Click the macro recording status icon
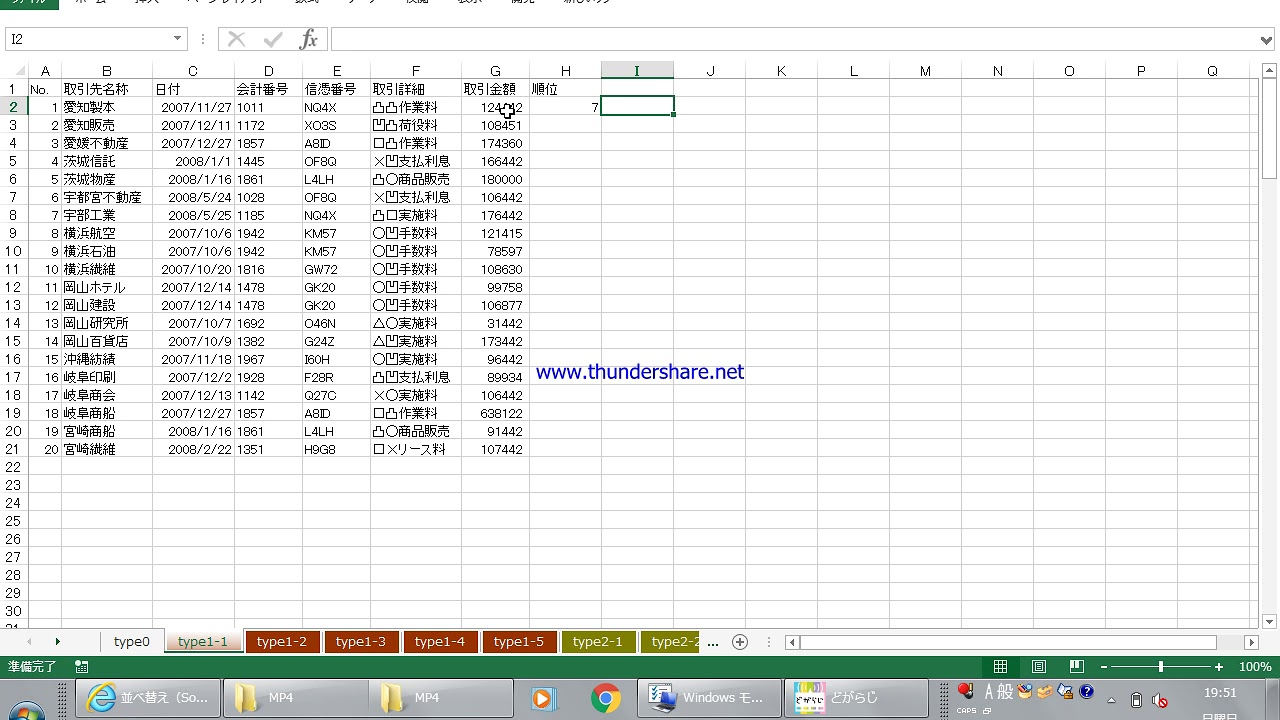1280x720 pixels. click(82, 667)
